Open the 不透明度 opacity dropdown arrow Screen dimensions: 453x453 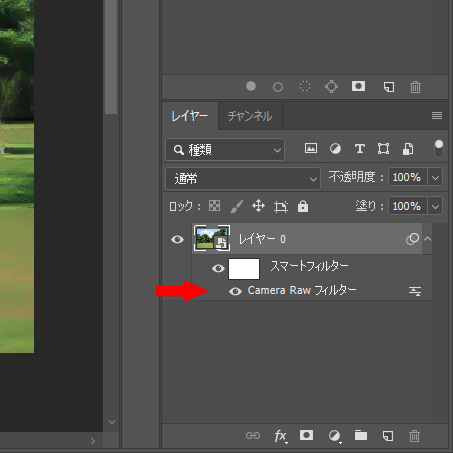(435, 177)
